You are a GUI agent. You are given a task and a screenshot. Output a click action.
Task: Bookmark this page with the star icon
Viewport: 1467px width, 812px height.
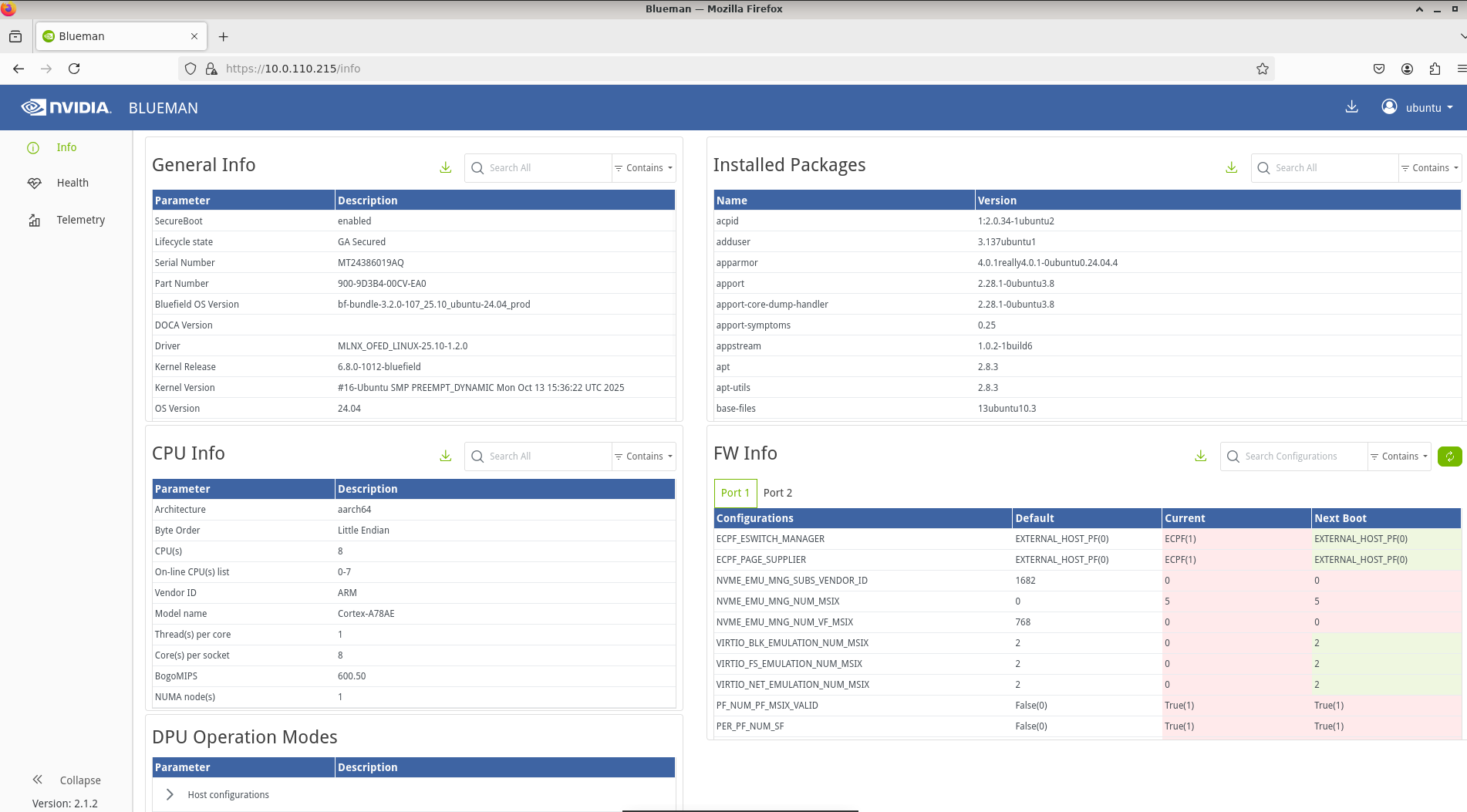pyautogui.click(x=1263, y=69)
